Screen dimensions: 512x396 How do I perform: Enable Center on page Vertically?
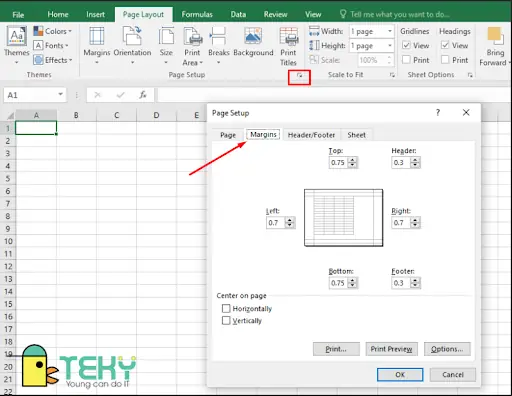click(x=226, y=320)
